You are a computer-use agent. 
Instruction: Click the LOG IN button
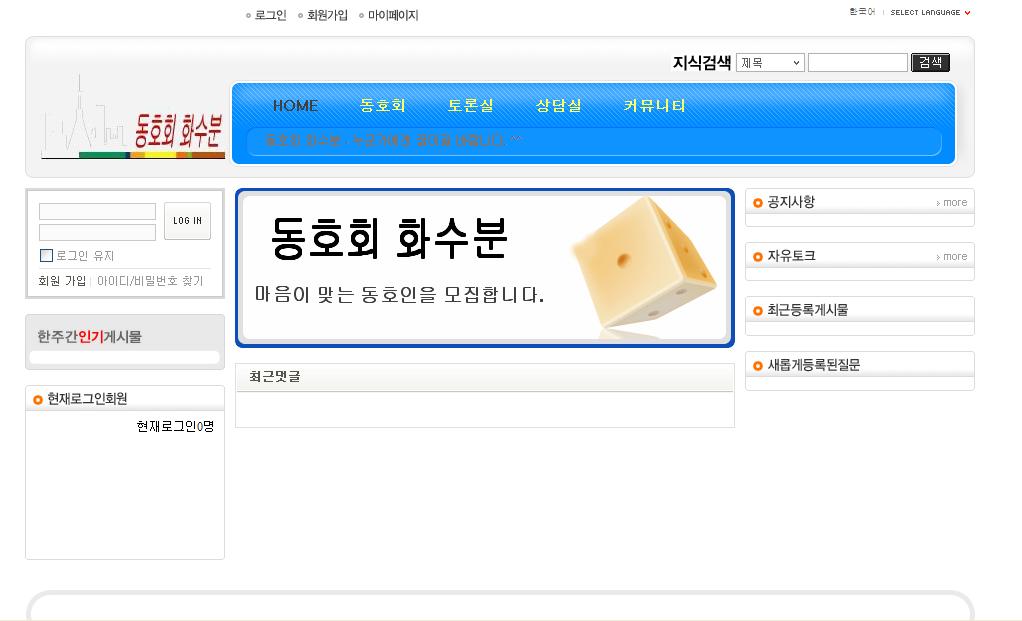point(188,221)
